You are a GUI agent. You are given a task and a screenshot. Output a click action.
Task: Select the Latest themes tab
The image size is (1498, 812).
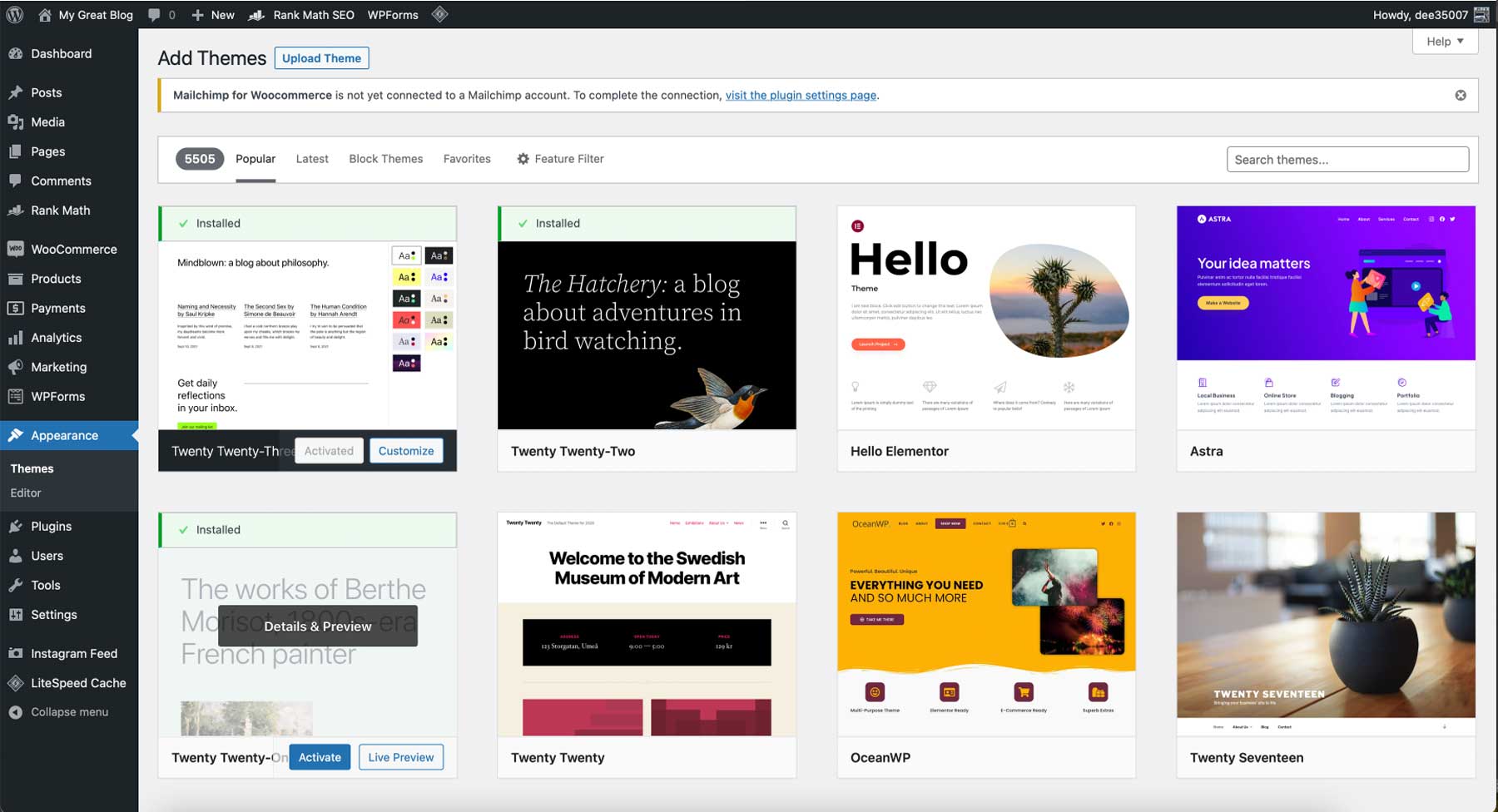tap(312, 159)
